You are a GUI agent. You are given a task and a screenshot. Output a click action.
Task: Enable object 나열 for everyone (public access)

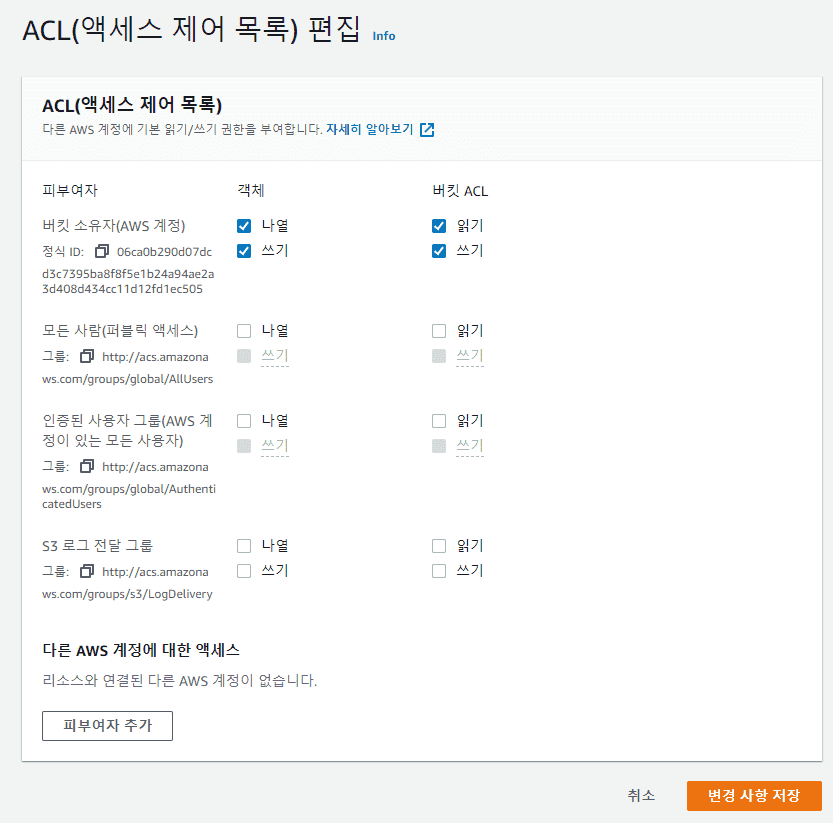click(244, 331)
